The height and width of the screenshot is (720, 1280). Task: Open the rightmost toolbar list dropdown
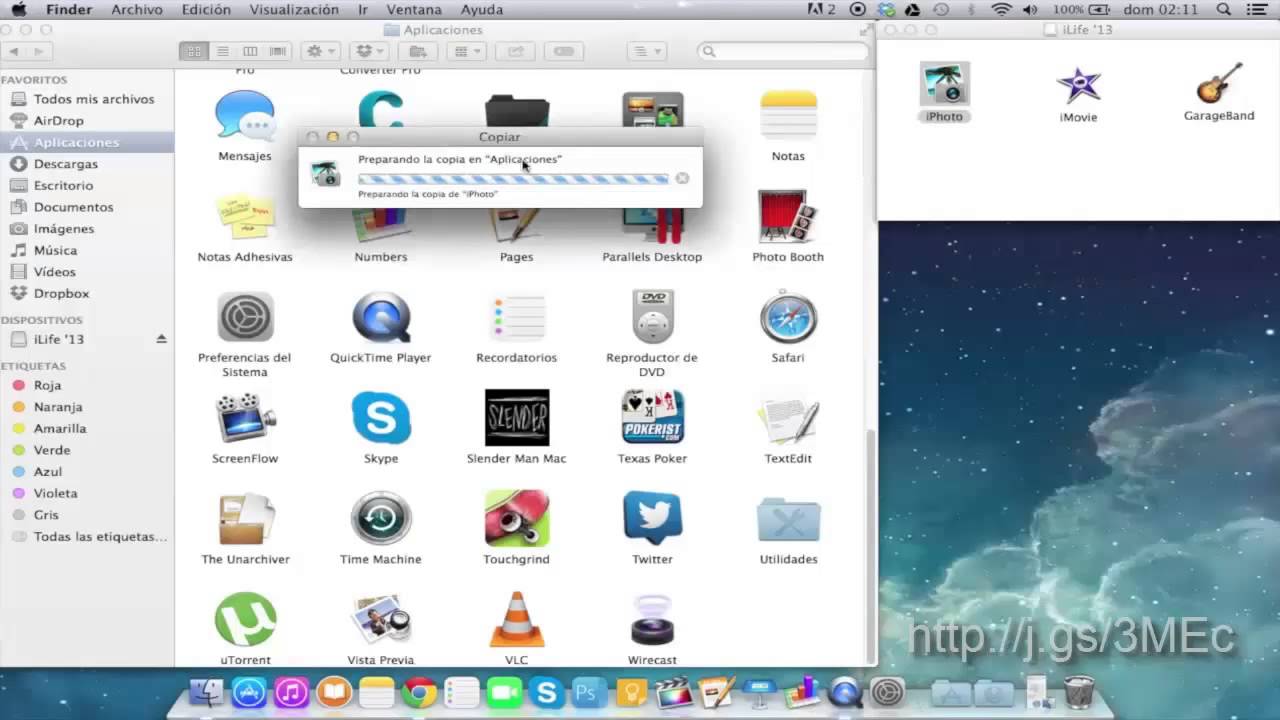[x=646, y=51]
